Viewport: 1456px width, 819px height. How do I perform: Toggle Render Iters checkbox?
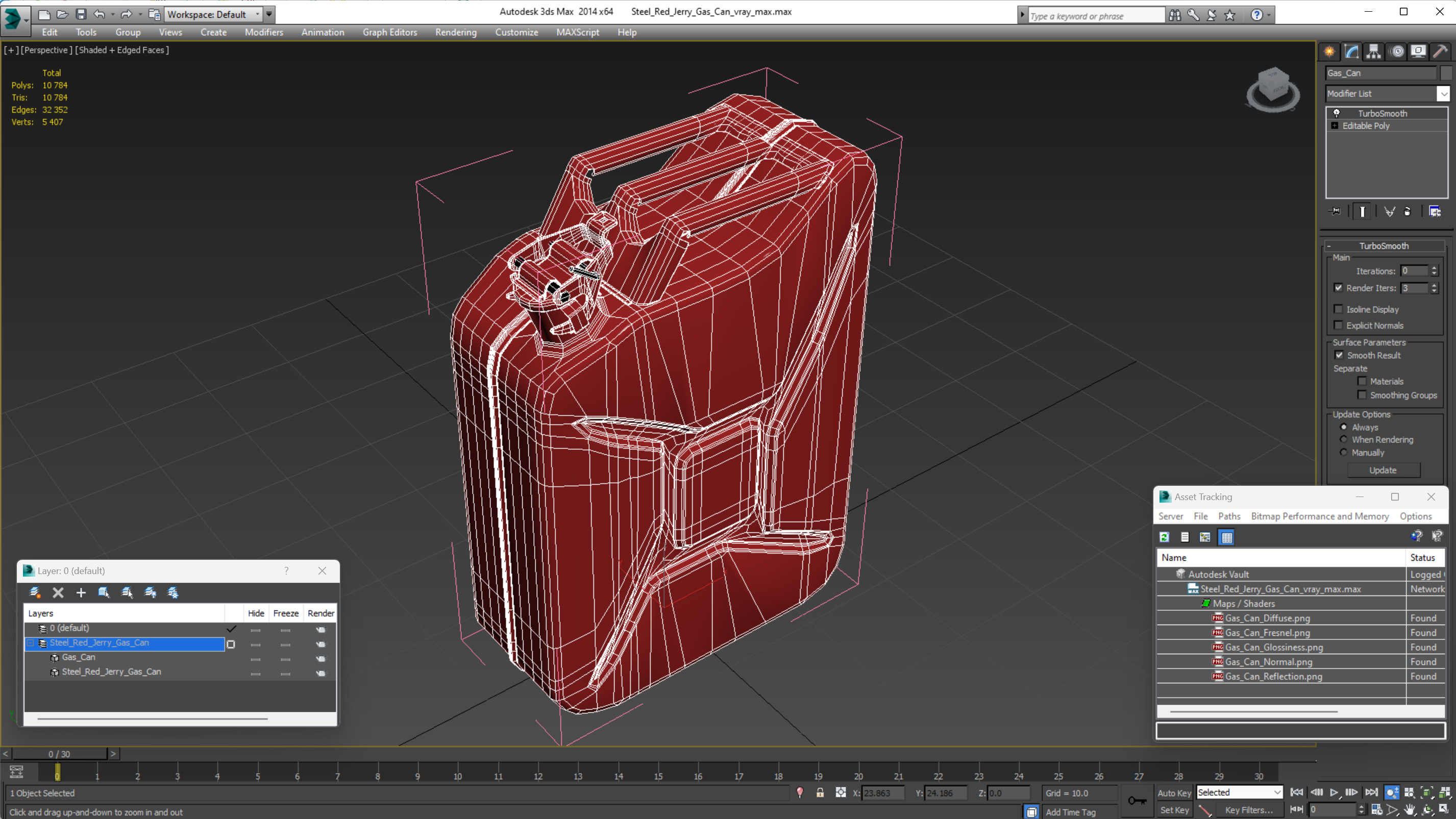click(x=1339, y=288)
